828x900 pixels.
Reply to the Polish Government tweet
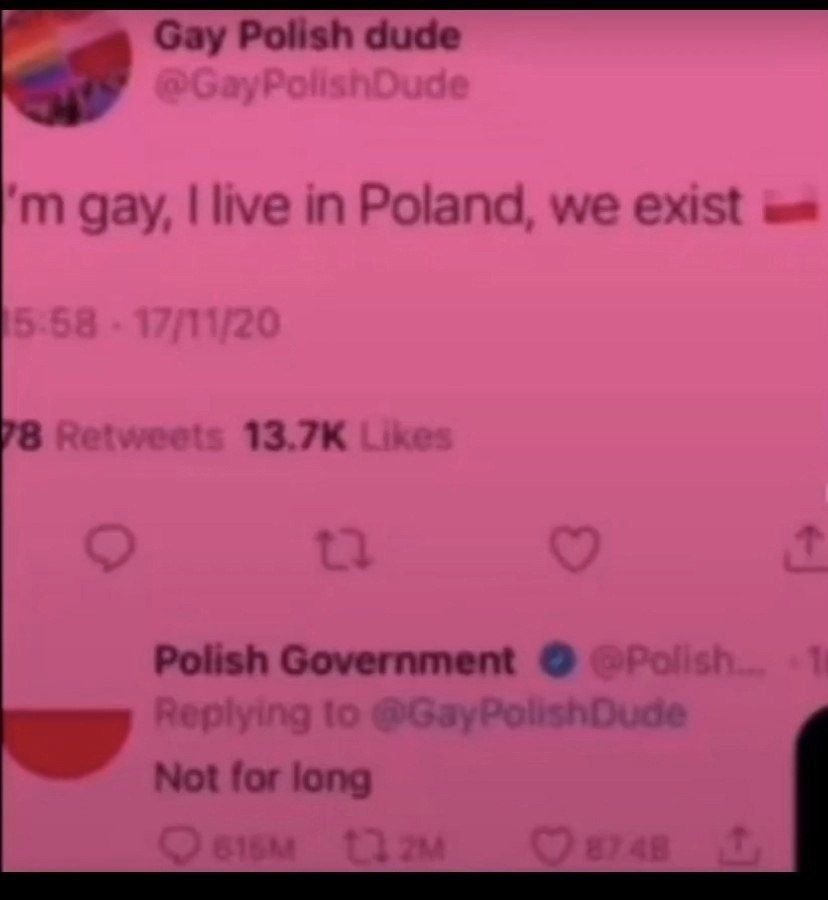179,848
